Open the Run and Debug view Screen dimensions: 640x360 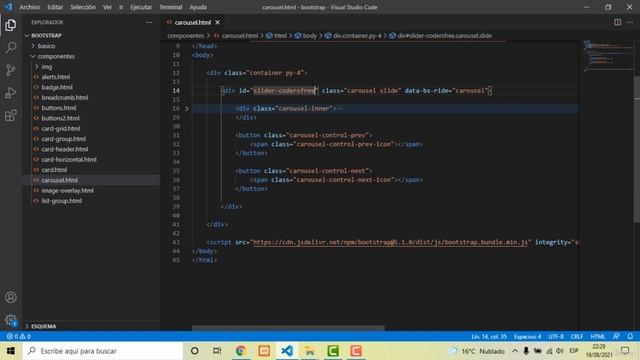tap(11, 93)
